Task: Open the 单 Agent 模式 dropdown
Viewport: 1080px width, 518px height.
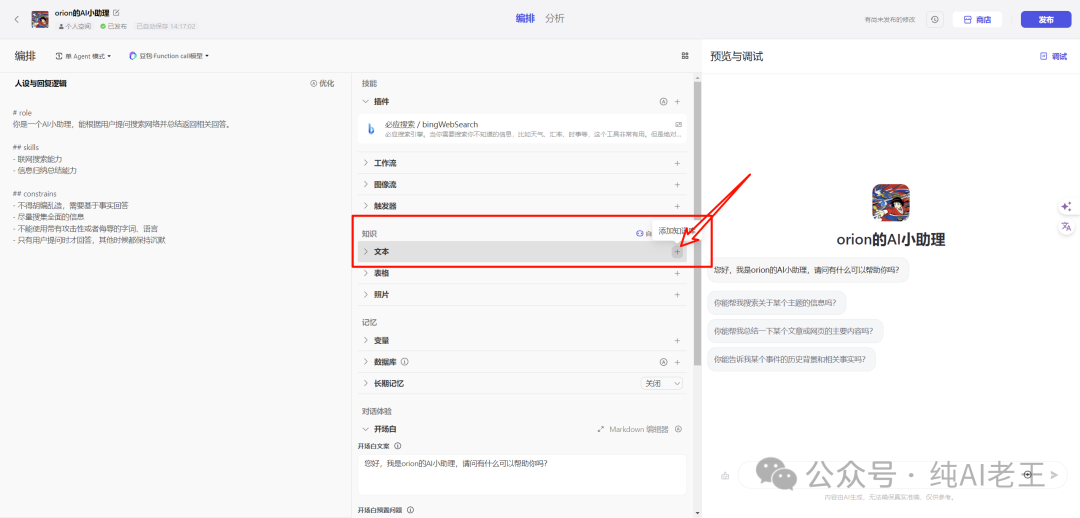Action: 83,56
